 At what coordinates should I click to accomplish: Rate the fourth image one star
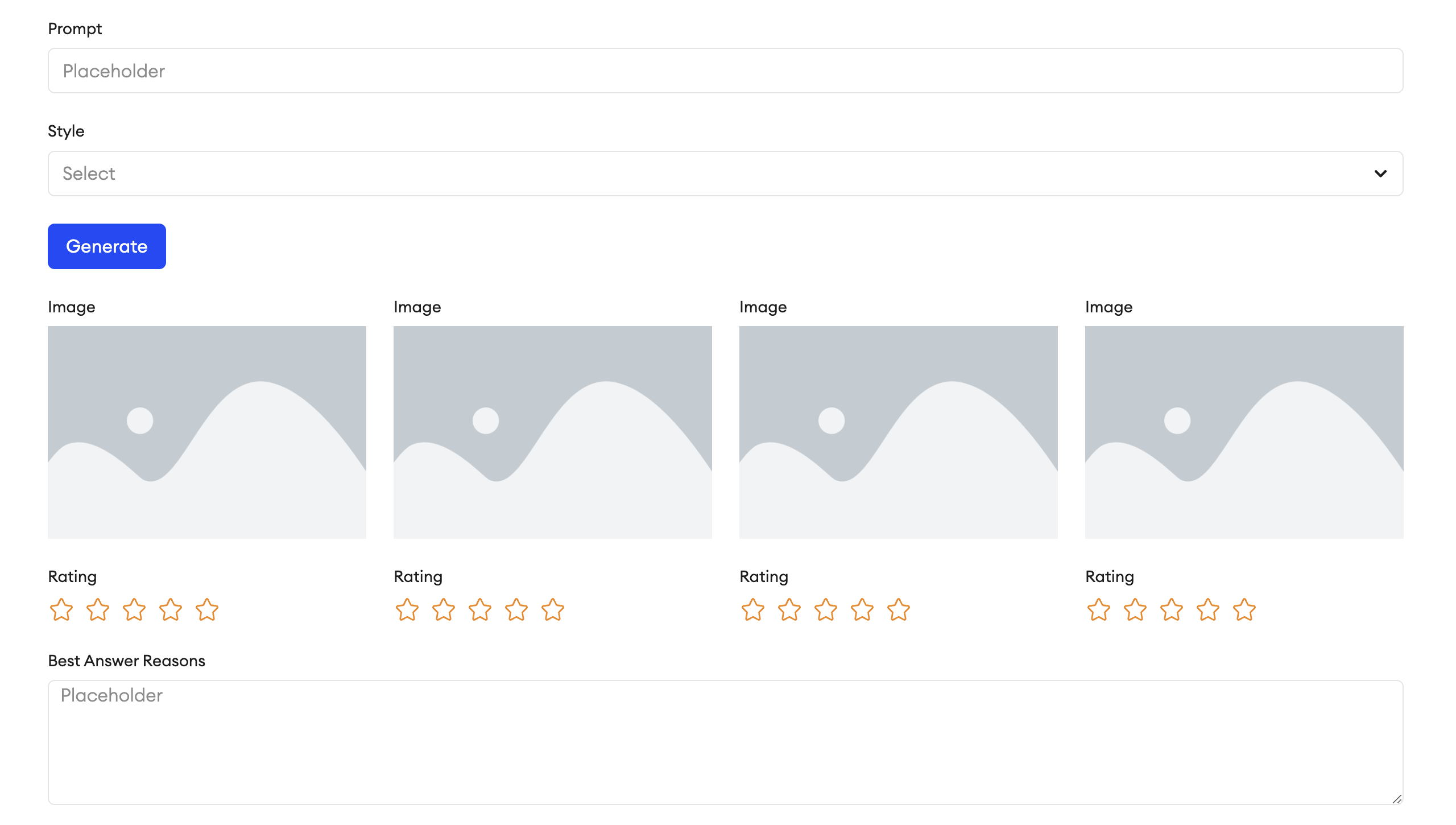pyautogui.click(x=1099, y=610)
